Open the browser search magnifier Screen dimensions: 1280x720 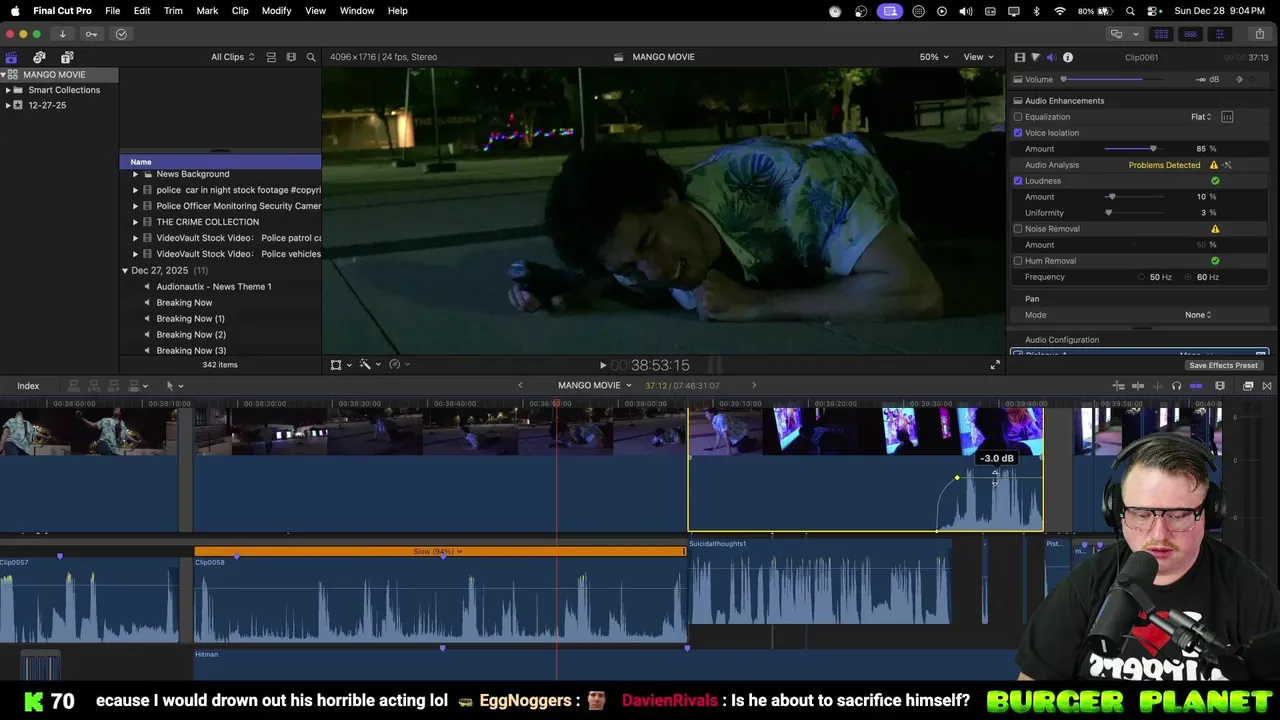pyautogui.click(x=311, y=57)
